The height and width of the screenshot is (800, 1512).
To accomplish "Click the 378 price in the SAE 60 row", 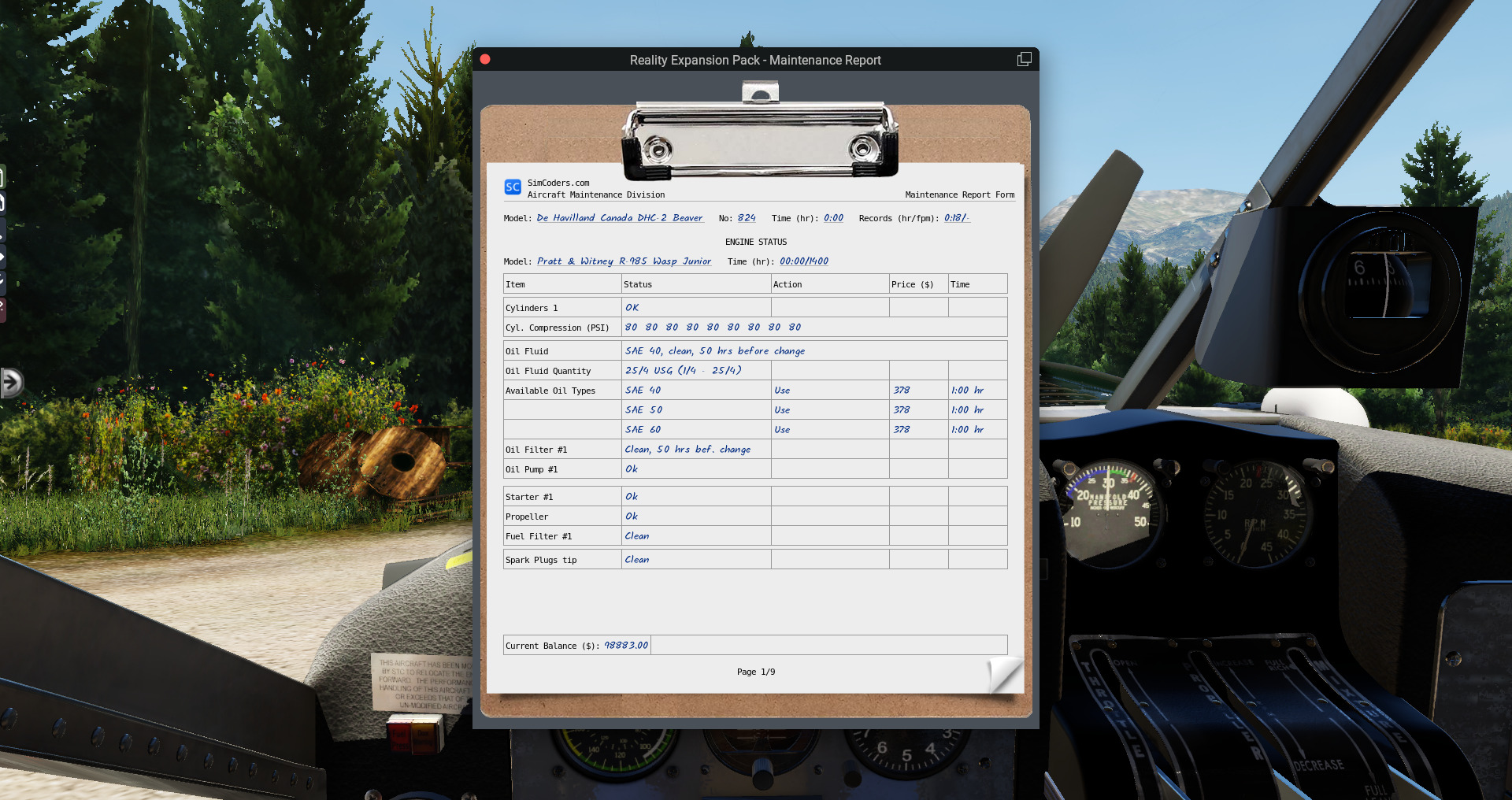I will tap(902, 430).
